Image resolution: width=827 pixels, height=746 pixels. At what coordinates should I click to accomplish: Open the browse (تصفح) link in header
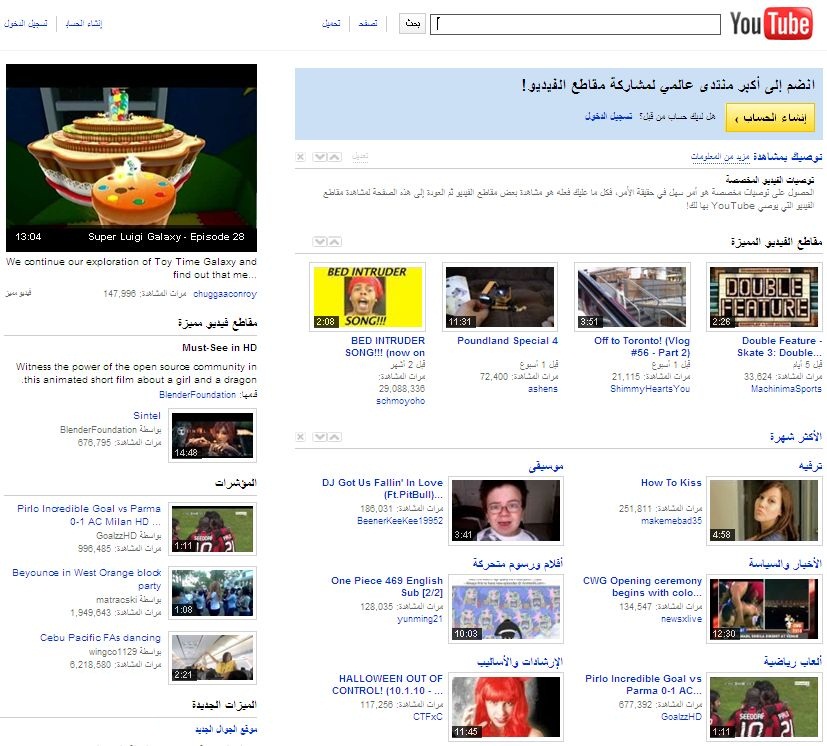pyautogui.click(x=368, y=24)
